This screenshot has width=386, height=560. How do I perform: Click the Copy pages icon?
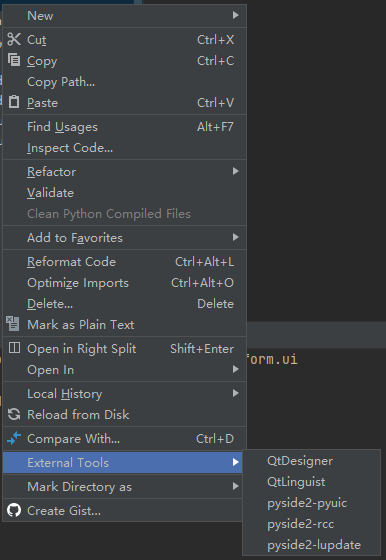(x=14, y=60)
